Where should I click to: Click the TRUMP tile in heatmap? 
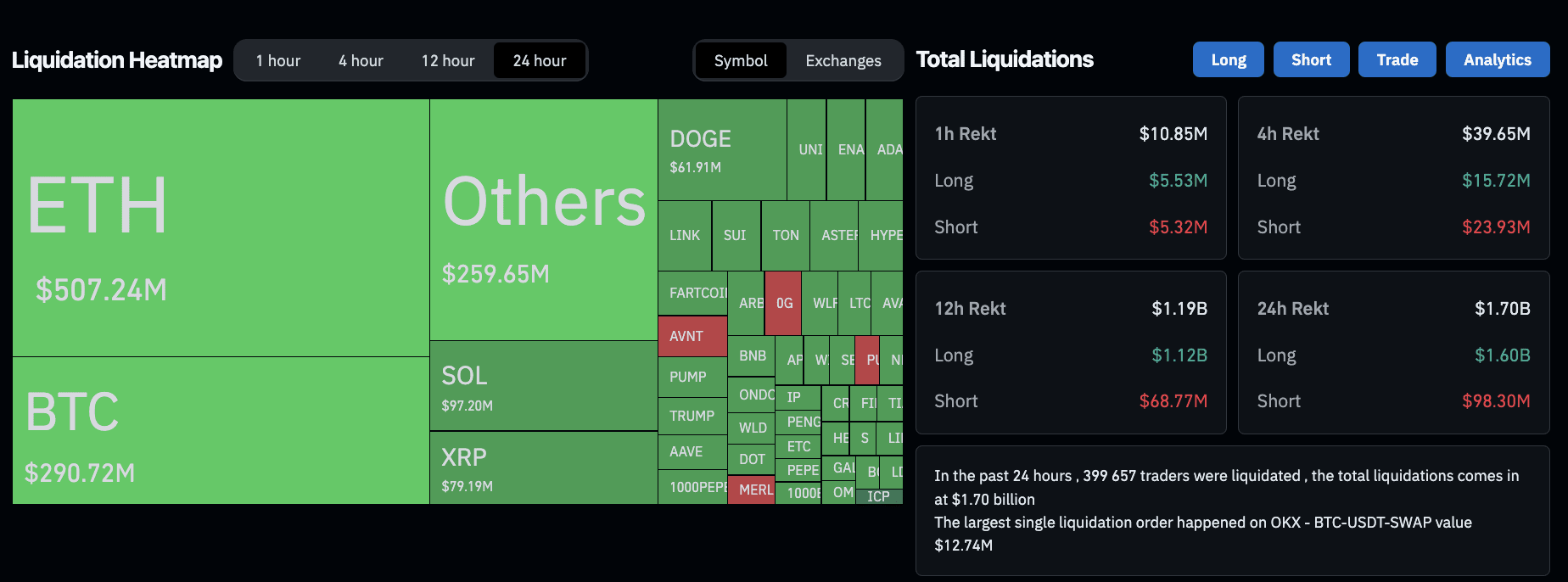click(x=692, y=416)
